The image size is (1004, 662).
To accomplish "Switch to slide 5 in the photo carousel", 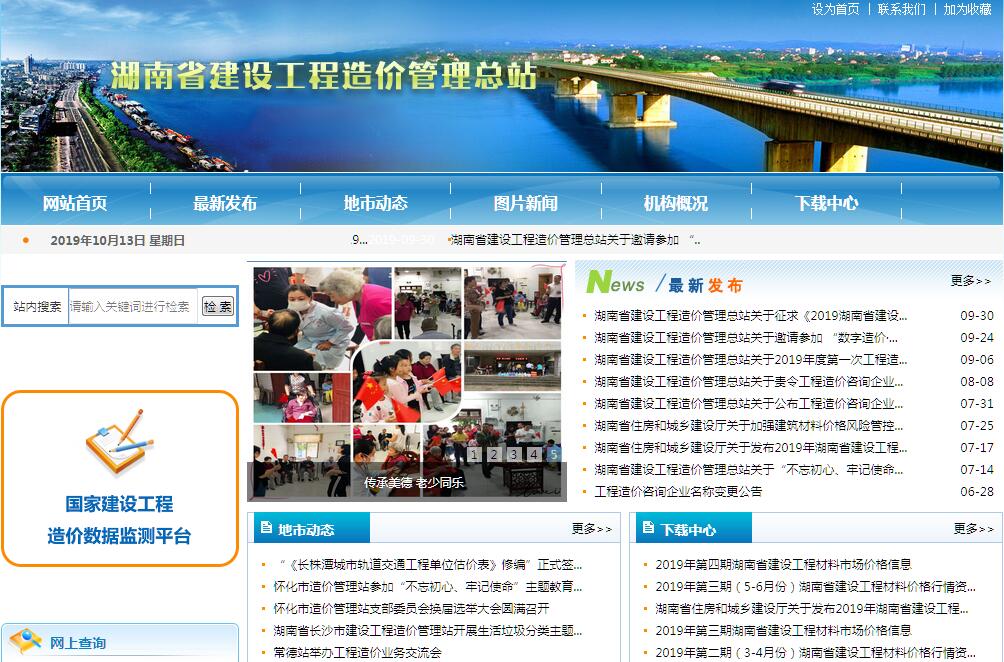I will point(554,455).
